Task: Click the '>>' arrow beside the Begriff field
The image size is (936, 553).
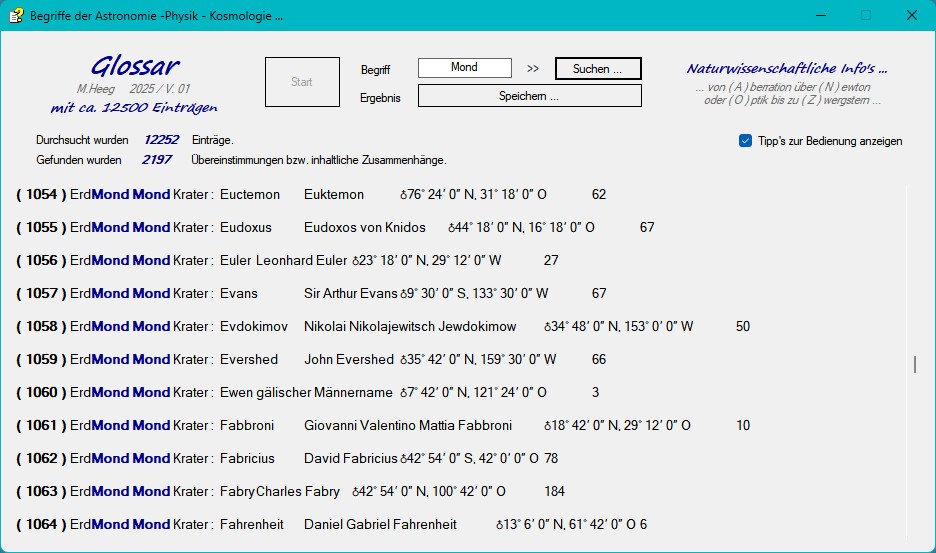Action: coord(532,69)
